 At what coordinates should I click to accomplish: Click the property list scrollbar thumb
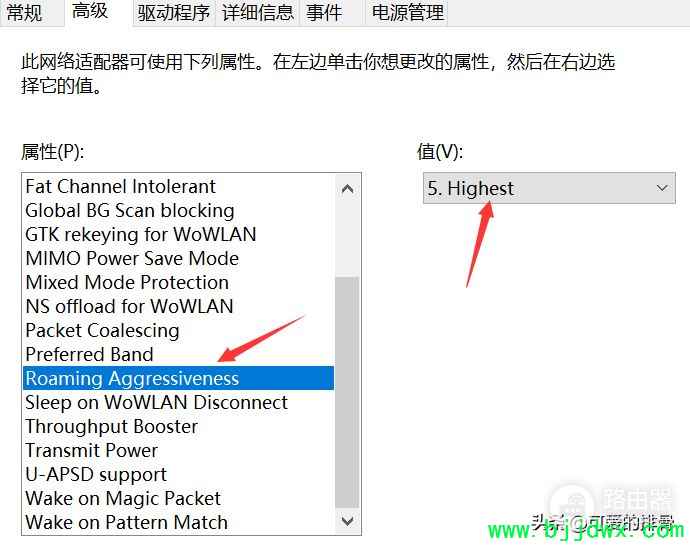click(347, 392)
